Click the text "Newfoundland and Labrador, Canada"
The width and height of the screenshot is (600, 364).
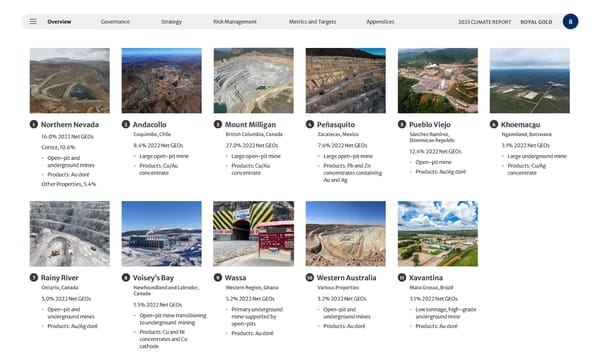coord(166,291)
